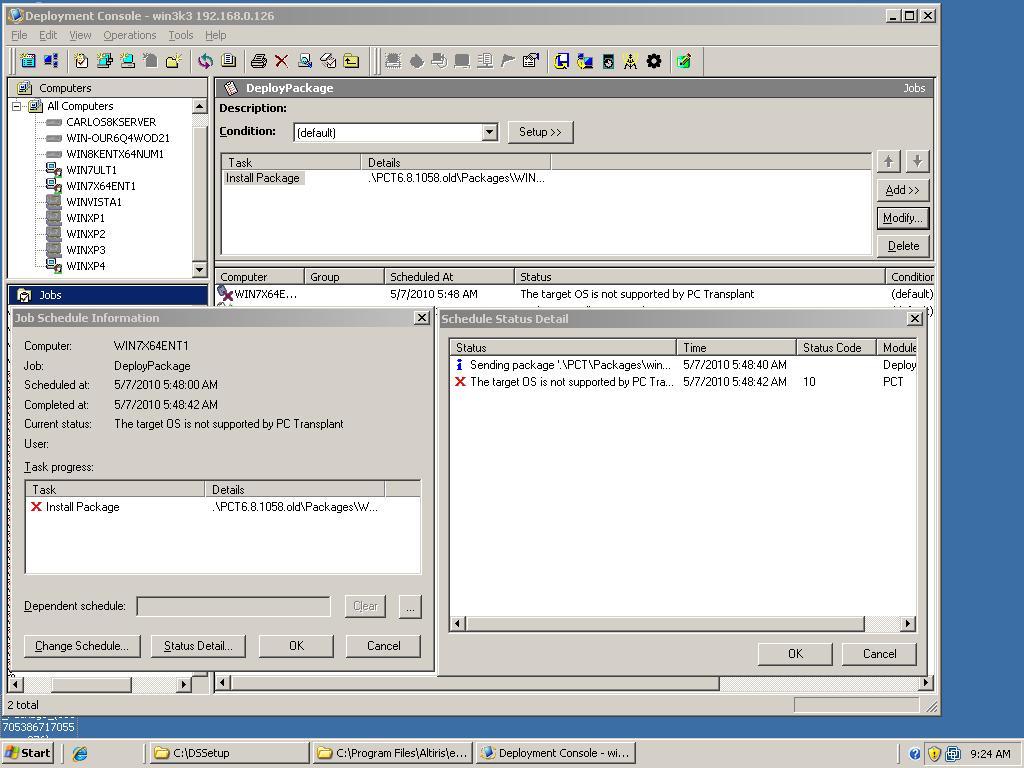
Task: Click the Internet Explorer quick launch icon
Action: tap(80, 753)
